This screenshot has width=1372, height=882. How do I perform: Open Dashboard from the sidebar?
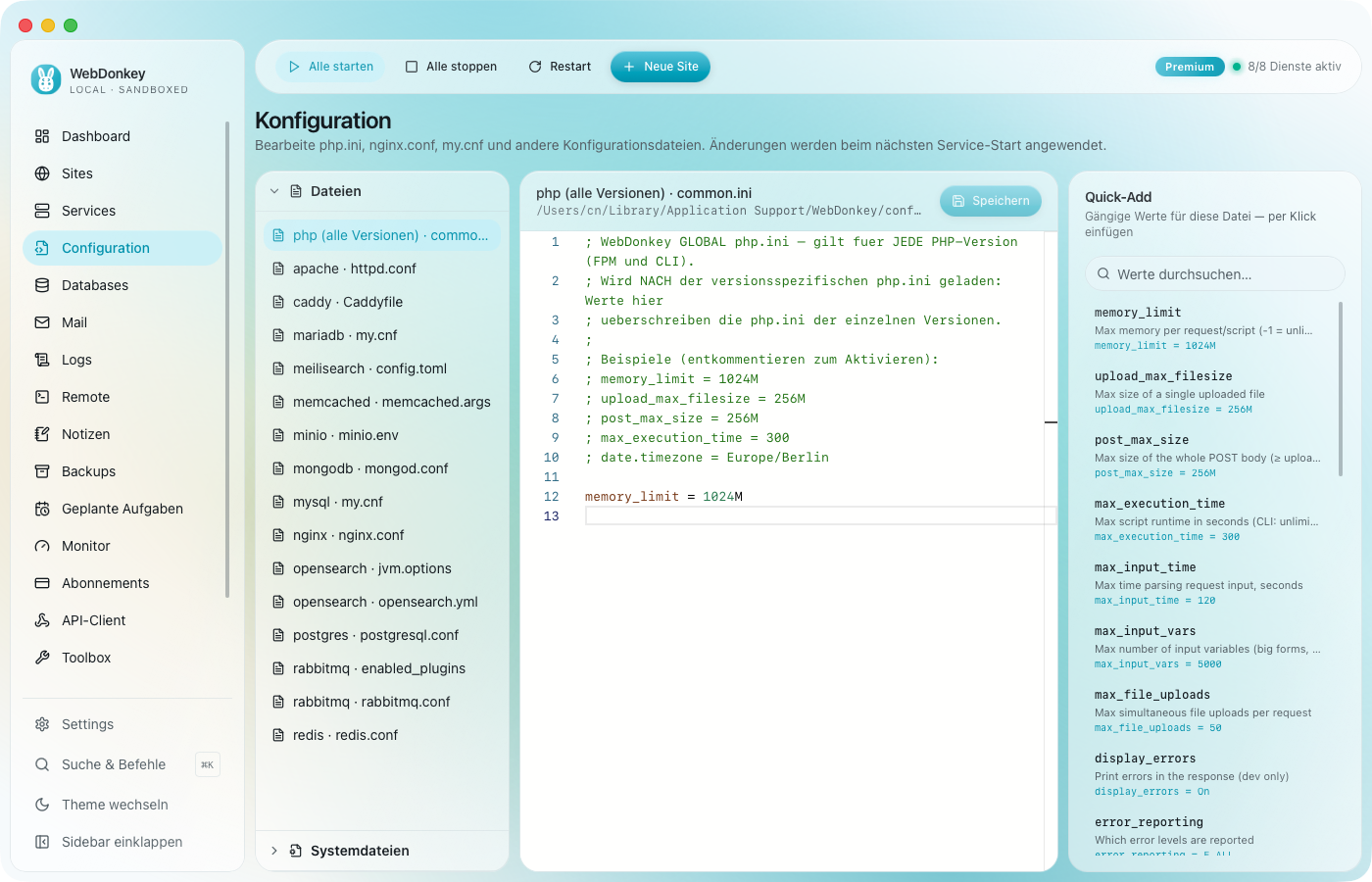122,136
